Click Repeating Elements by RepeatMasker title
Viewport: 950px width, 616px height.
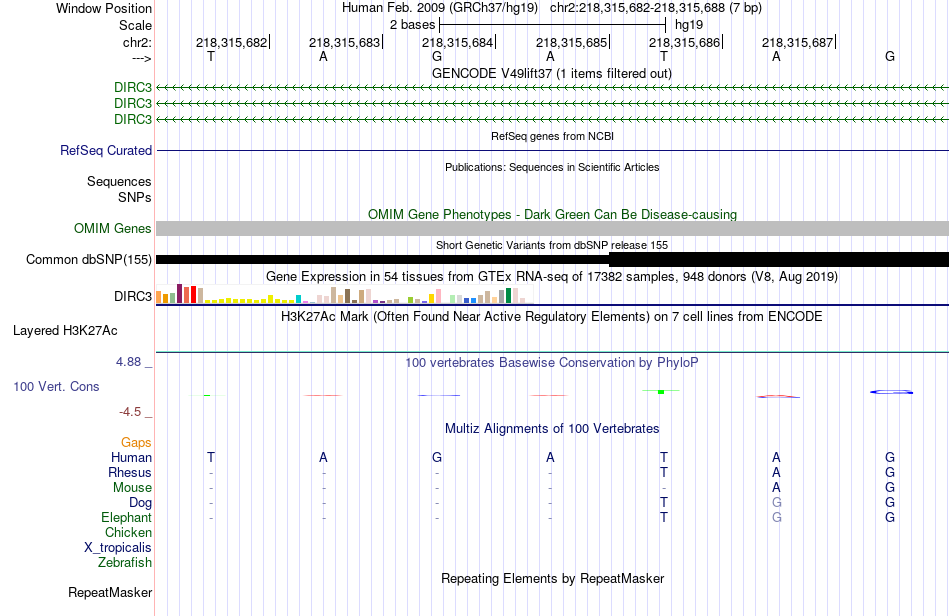(x=553, y=578)
